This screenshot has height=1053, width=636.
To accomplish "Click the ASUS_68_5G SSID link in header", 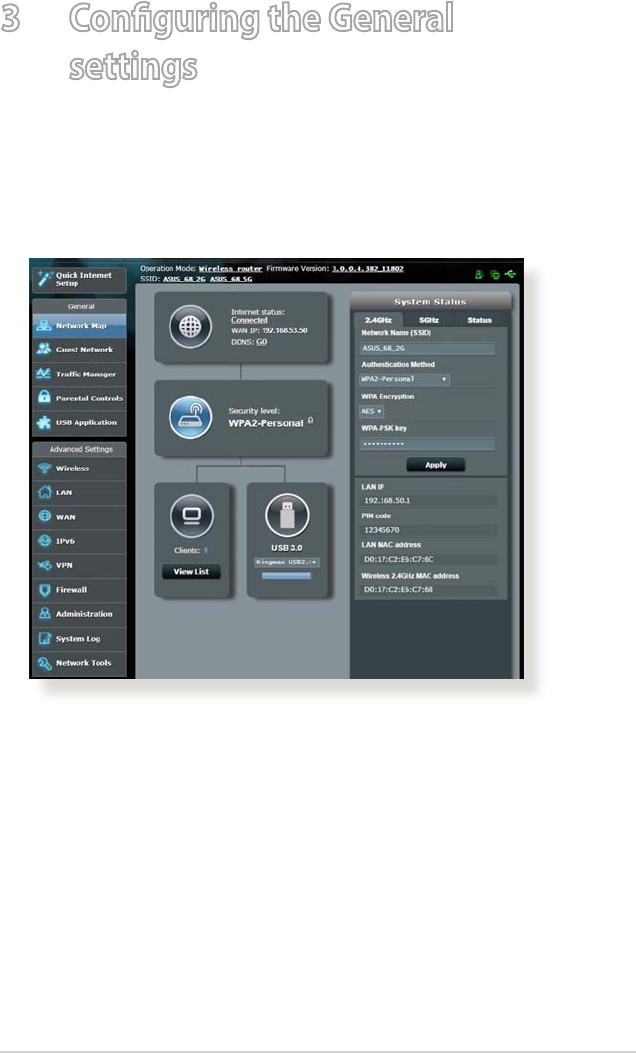I will coord(231,279).
